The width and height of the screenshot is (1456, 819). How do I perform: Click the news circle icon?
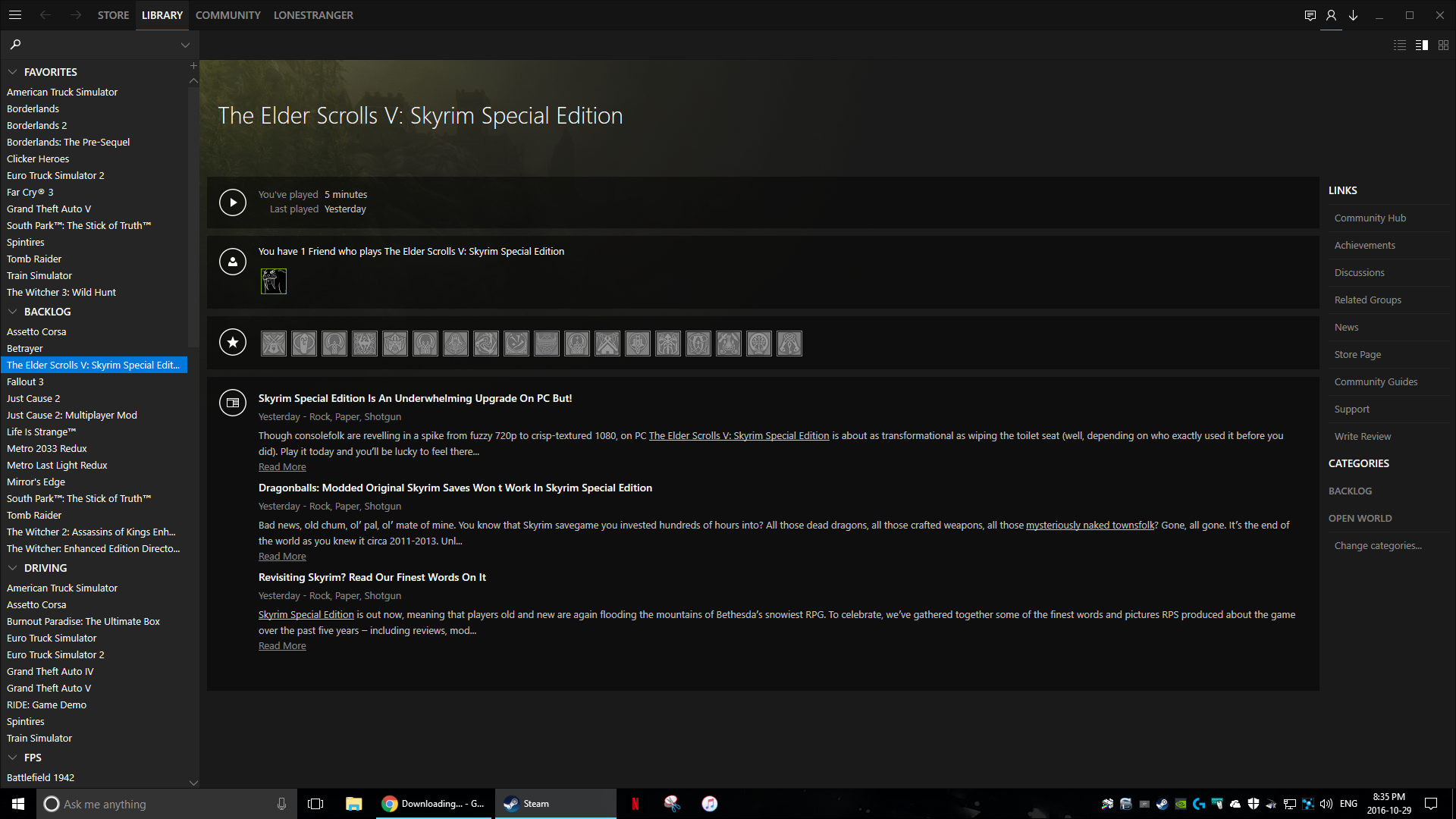pyautogui.click(x=233, y=403)
